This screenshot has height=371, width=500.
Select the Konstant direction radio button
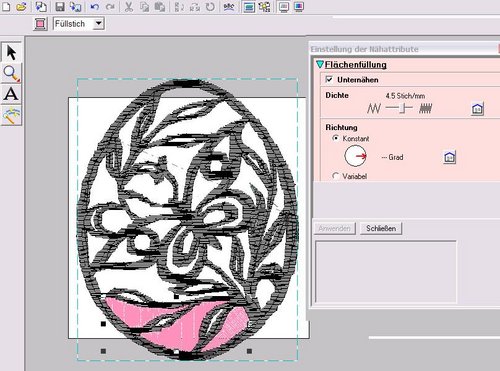[336, 138]
